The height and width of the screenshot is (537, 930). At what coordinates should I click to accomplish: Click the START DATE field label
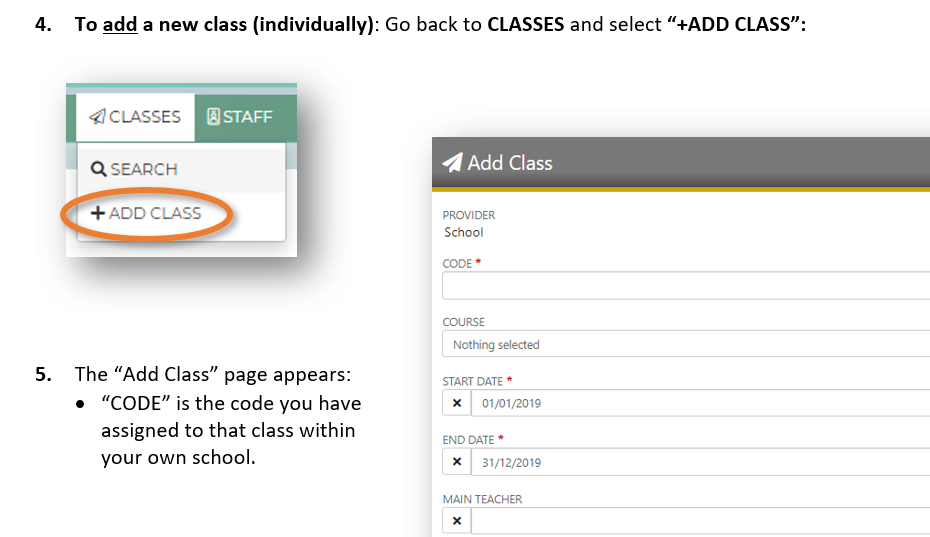(x=474, y=381)
